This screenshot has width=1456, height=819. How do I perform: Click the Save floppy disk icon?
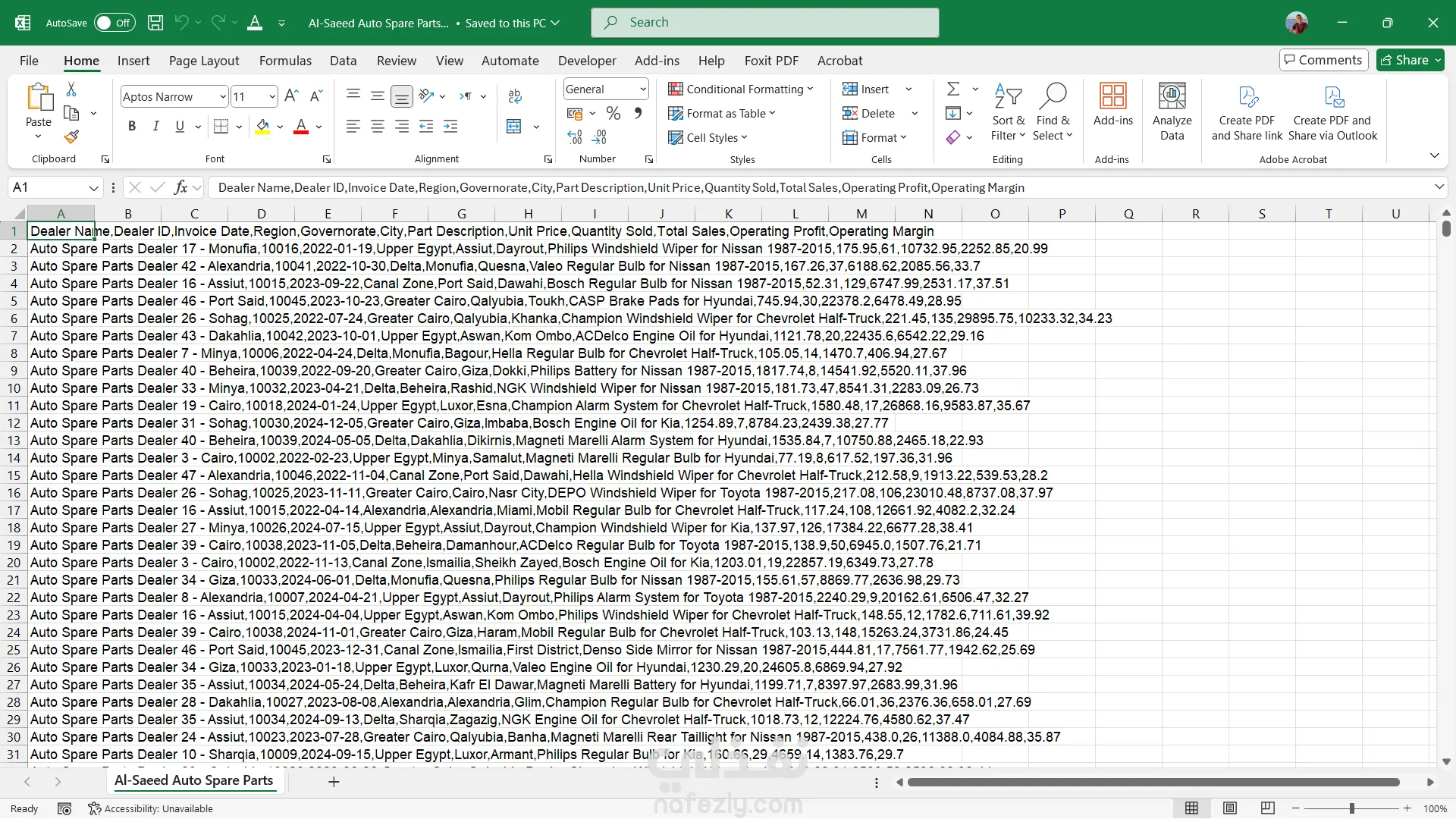(155, 23)
